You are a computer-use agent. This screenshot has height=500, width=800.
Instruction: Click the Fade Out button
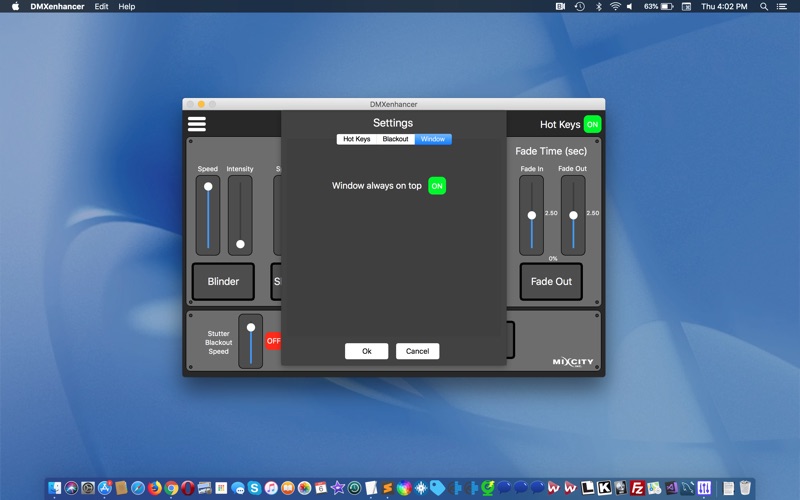pyautogui.click(x=551, y=281)
